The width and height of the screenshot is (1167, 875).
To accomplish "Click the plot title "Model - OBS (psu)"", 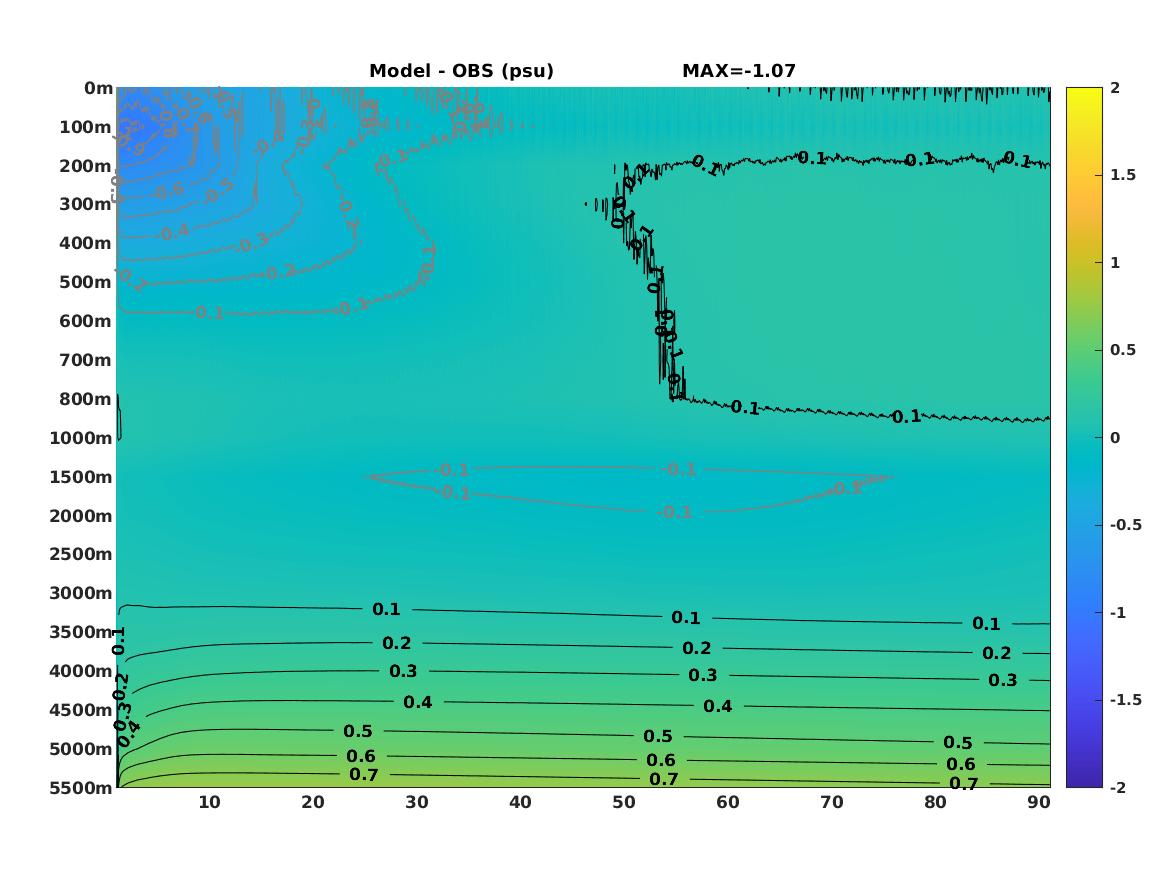I will coord(461,71).
